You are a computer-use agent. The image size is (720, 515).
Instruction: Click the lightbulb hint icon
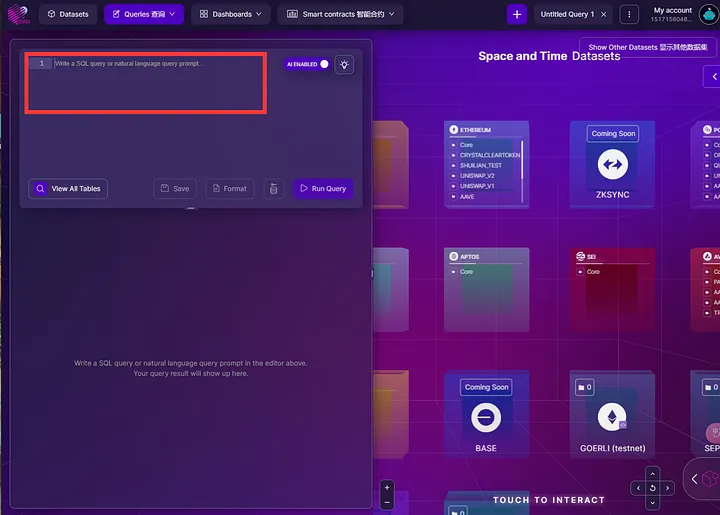pos(344,64)
